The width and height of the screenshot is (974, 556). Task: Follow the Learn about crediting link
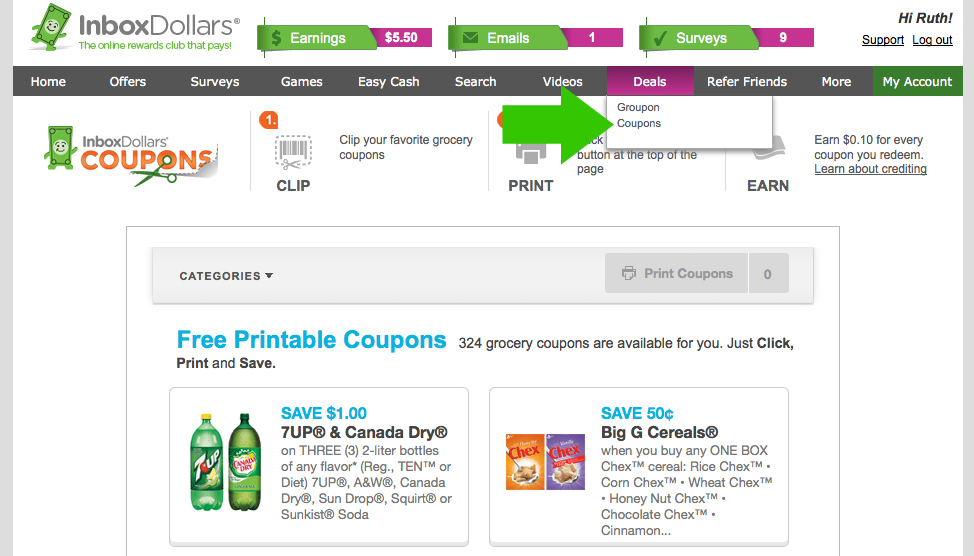870,169
